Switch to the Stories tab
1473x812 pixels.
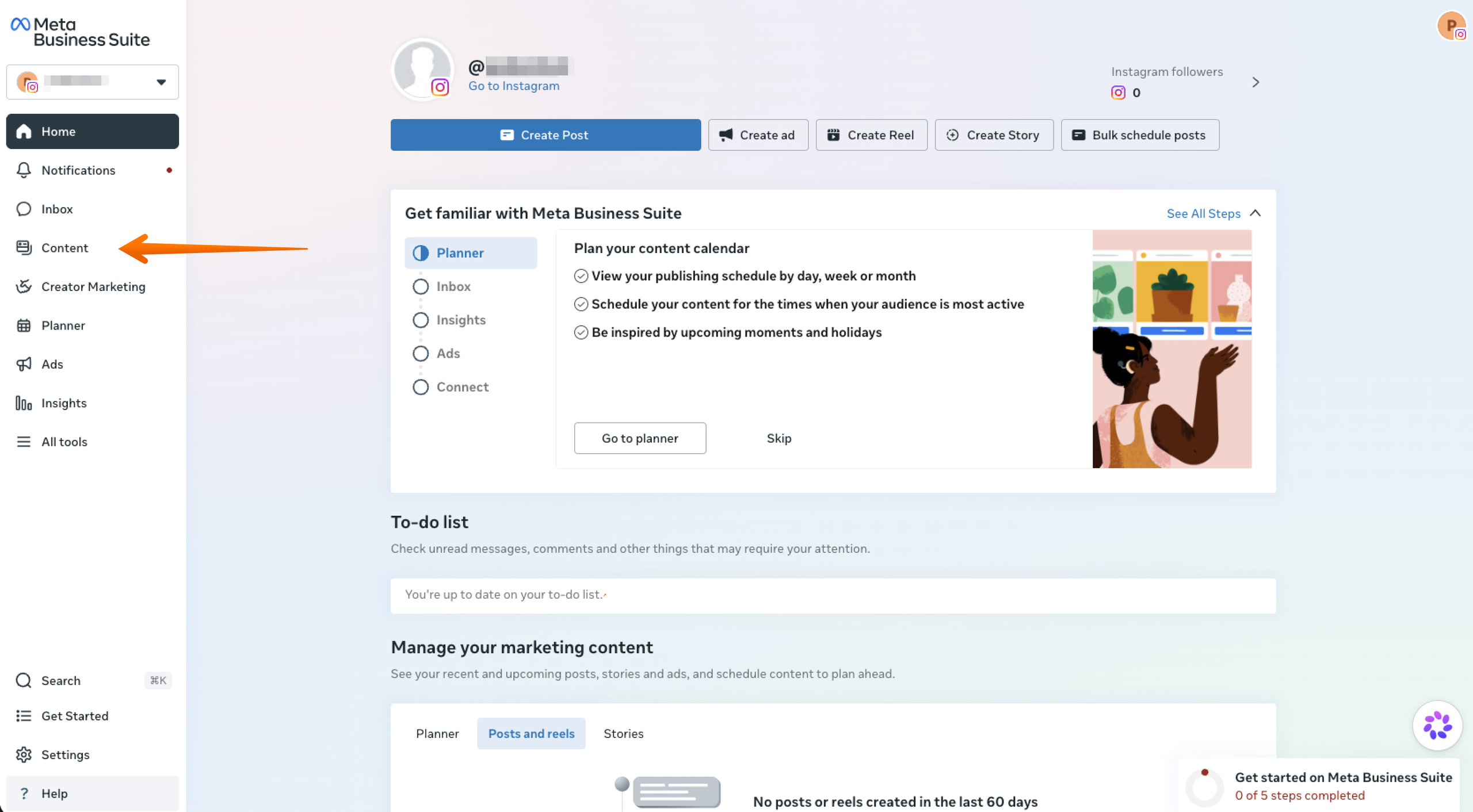click(623, 734)
